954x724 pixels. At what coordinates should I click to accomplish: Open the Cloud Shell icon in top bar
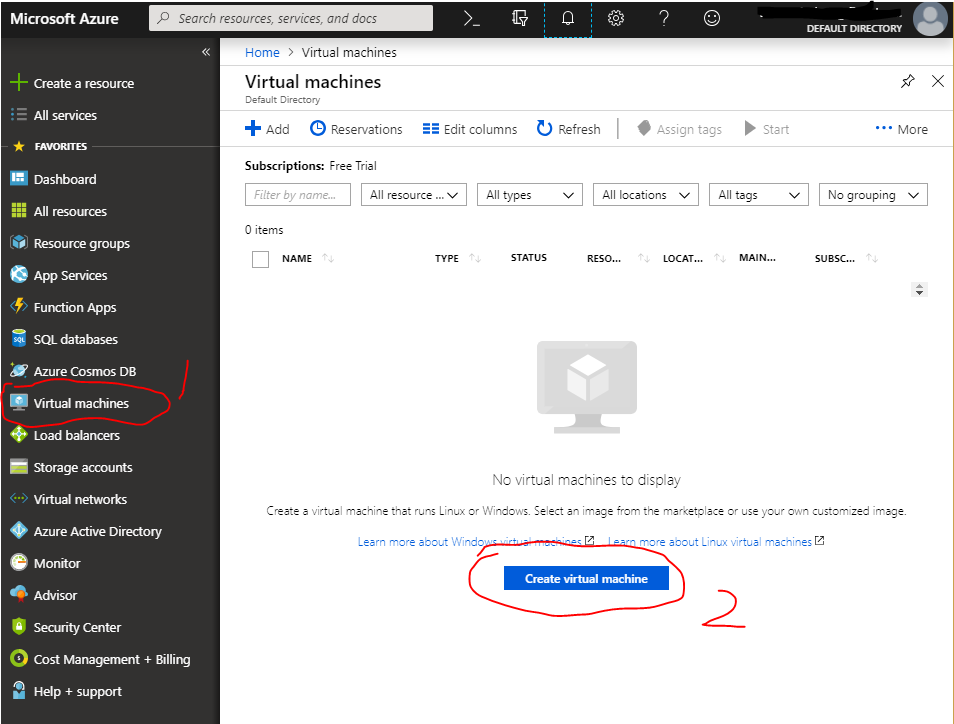470,18
